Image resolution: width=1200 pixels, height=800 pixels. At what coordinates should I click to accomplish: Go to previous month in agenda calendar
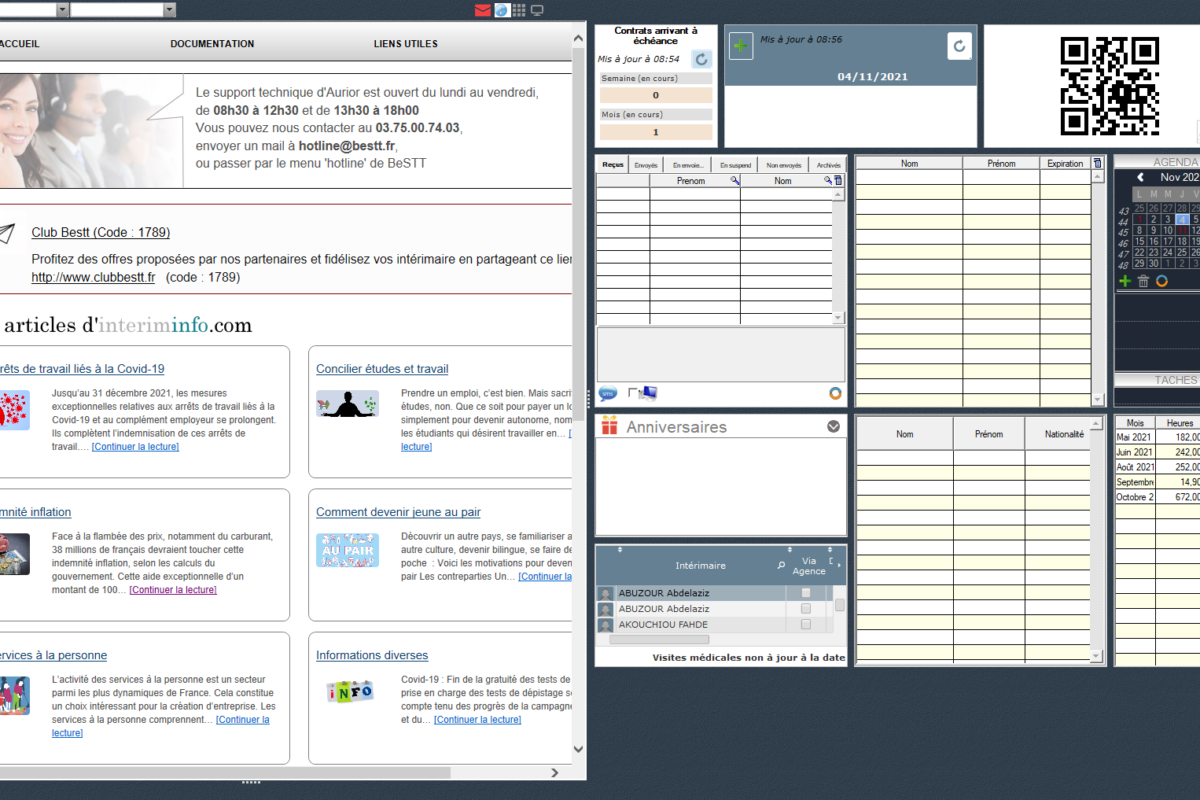[x=1139, y=177]
